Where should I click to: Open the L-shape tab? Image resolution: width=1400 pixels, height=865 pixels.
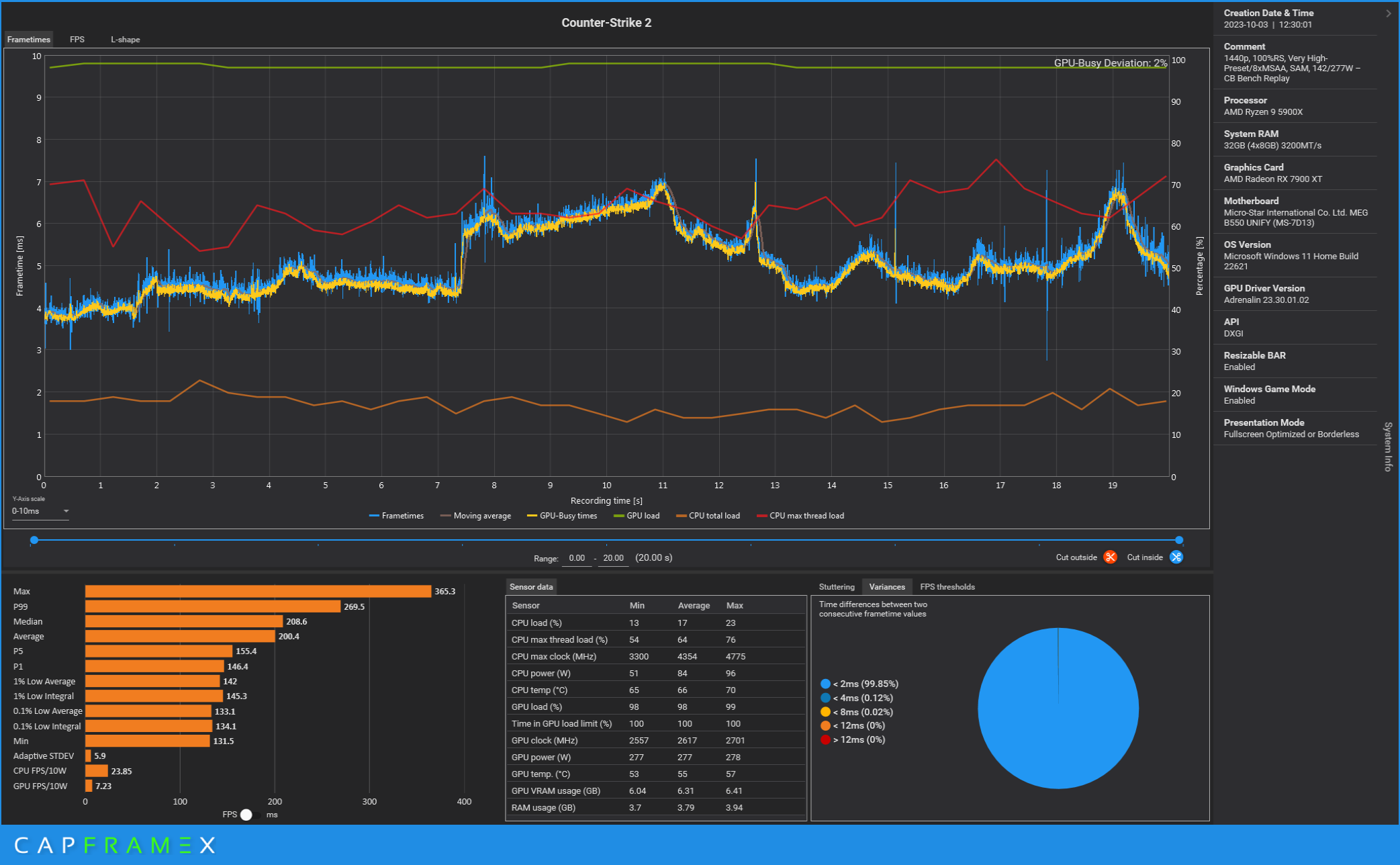[126, 40]
